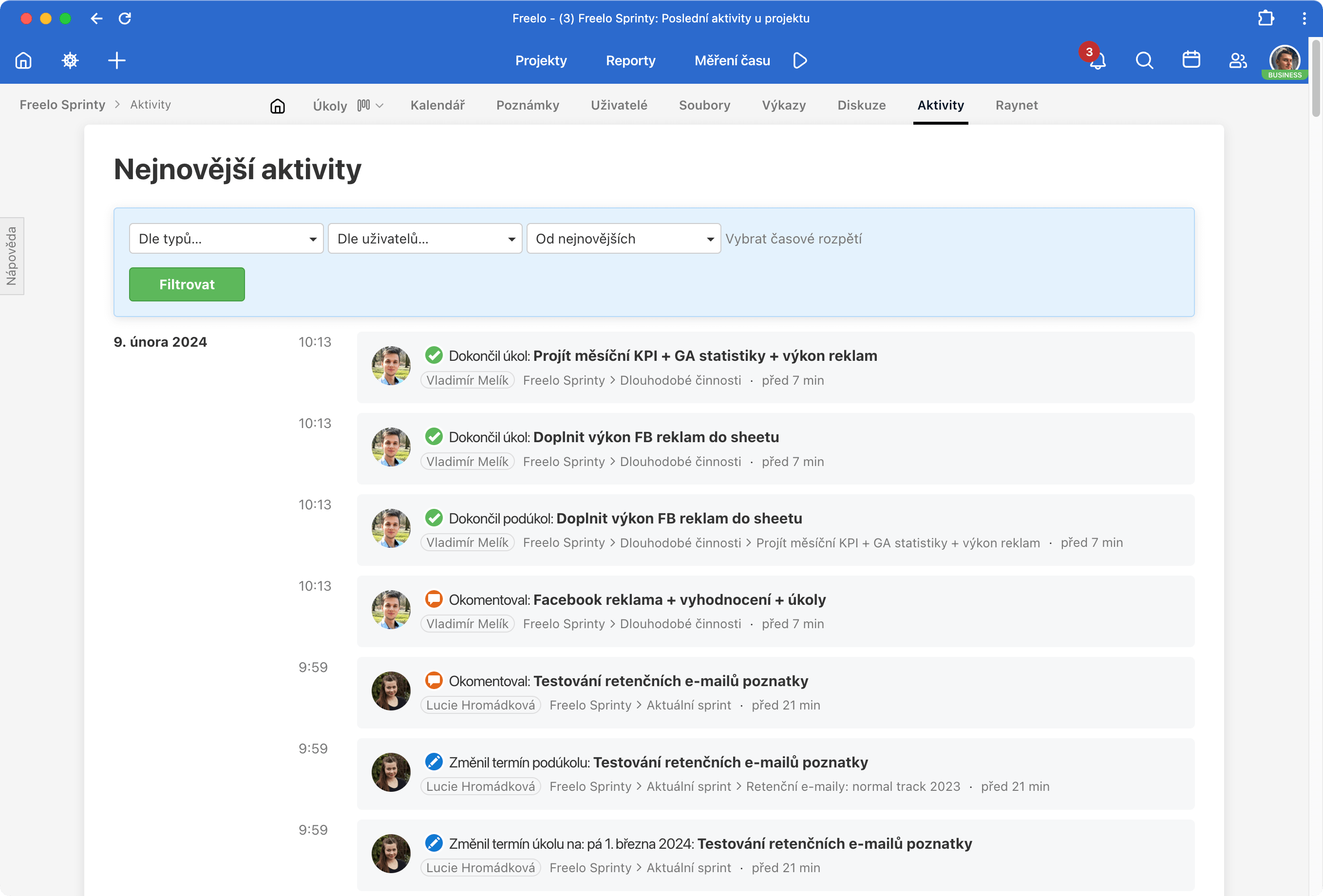The width and height of the screenshot is (1323, 896).
Task: Open the extensions puzzle icon
Action: coord(1266,18)
